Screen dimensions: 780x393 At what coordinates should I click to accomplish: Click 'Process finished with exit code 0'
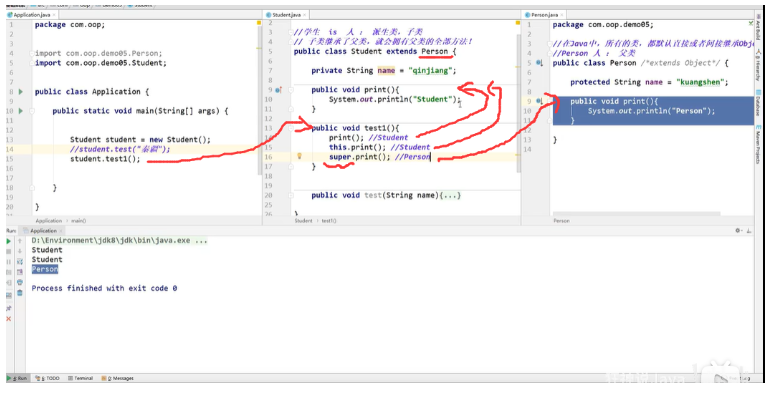coord(104,289)
